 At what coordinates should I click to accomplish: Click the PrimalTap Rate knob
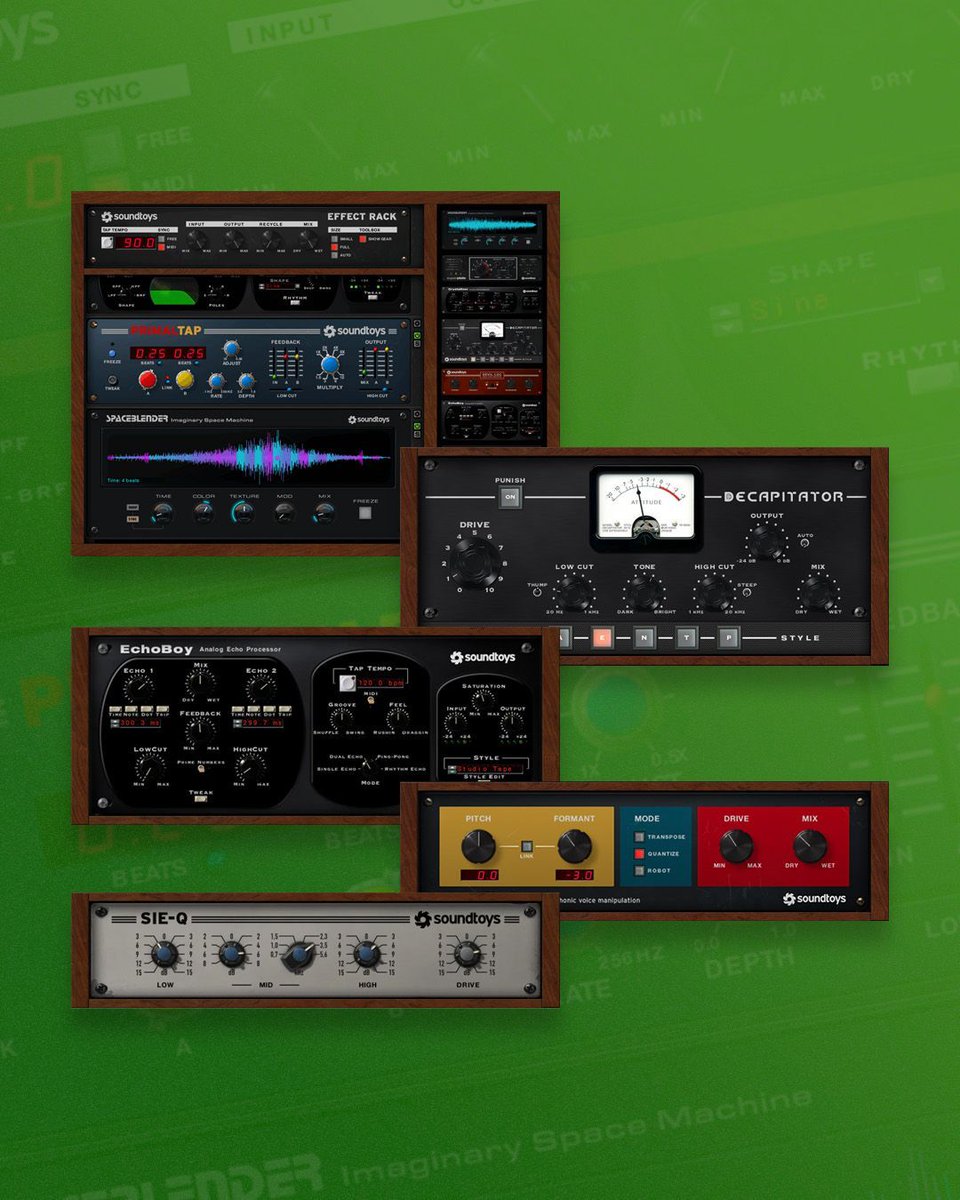(217, 381)
